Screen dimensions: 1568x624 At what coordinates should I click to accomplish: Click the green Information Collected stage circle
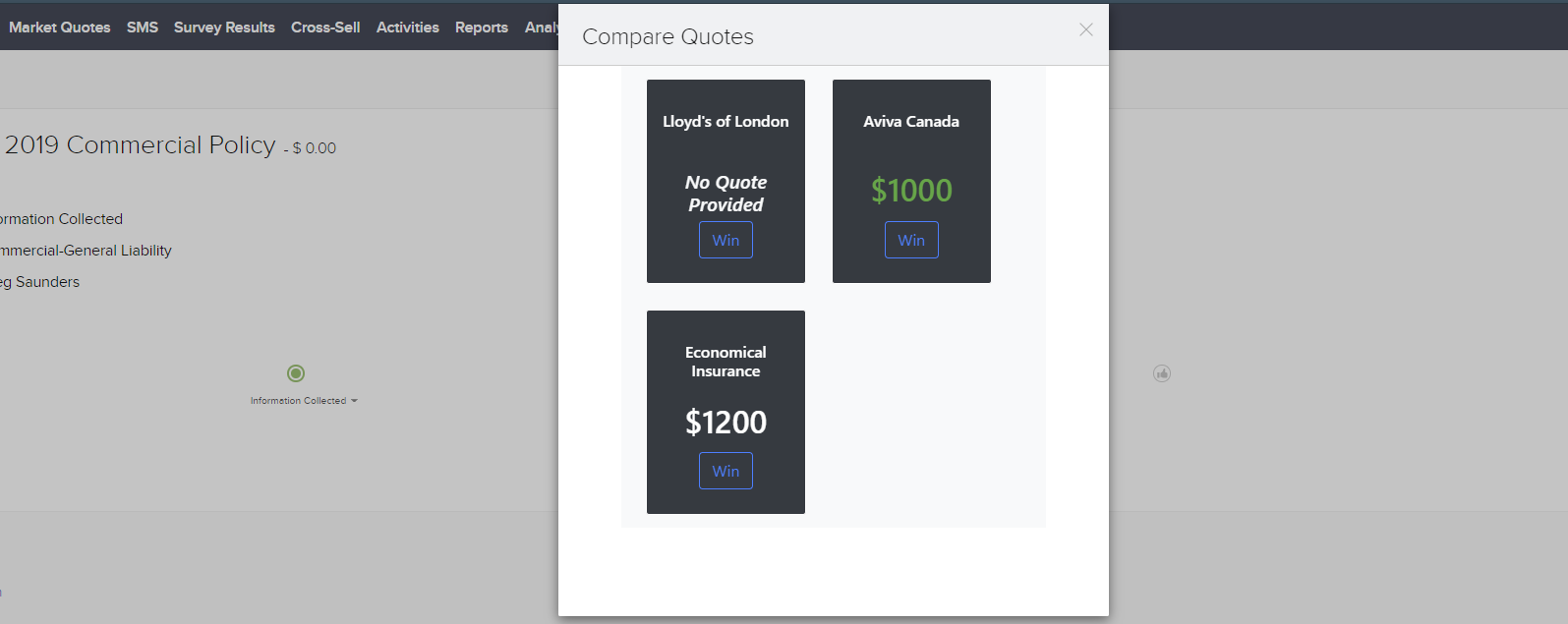(x=296, y=373)
